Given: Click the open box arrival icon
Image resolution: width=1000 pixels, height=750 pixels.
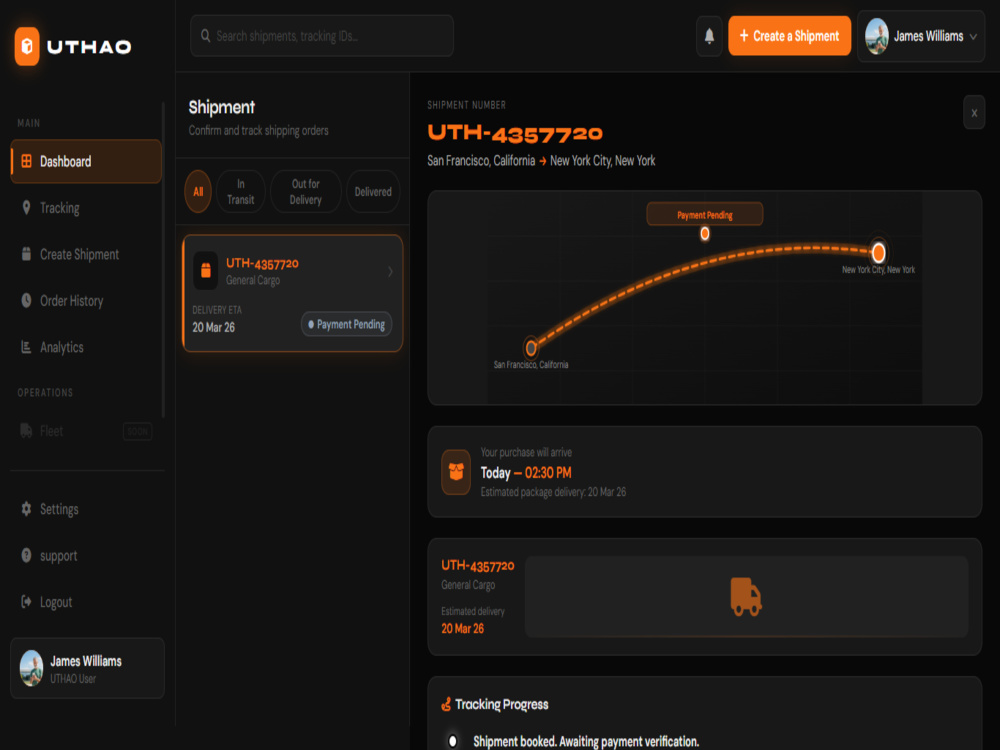Looking at the screenshot, I should click(x=456, y=472).
